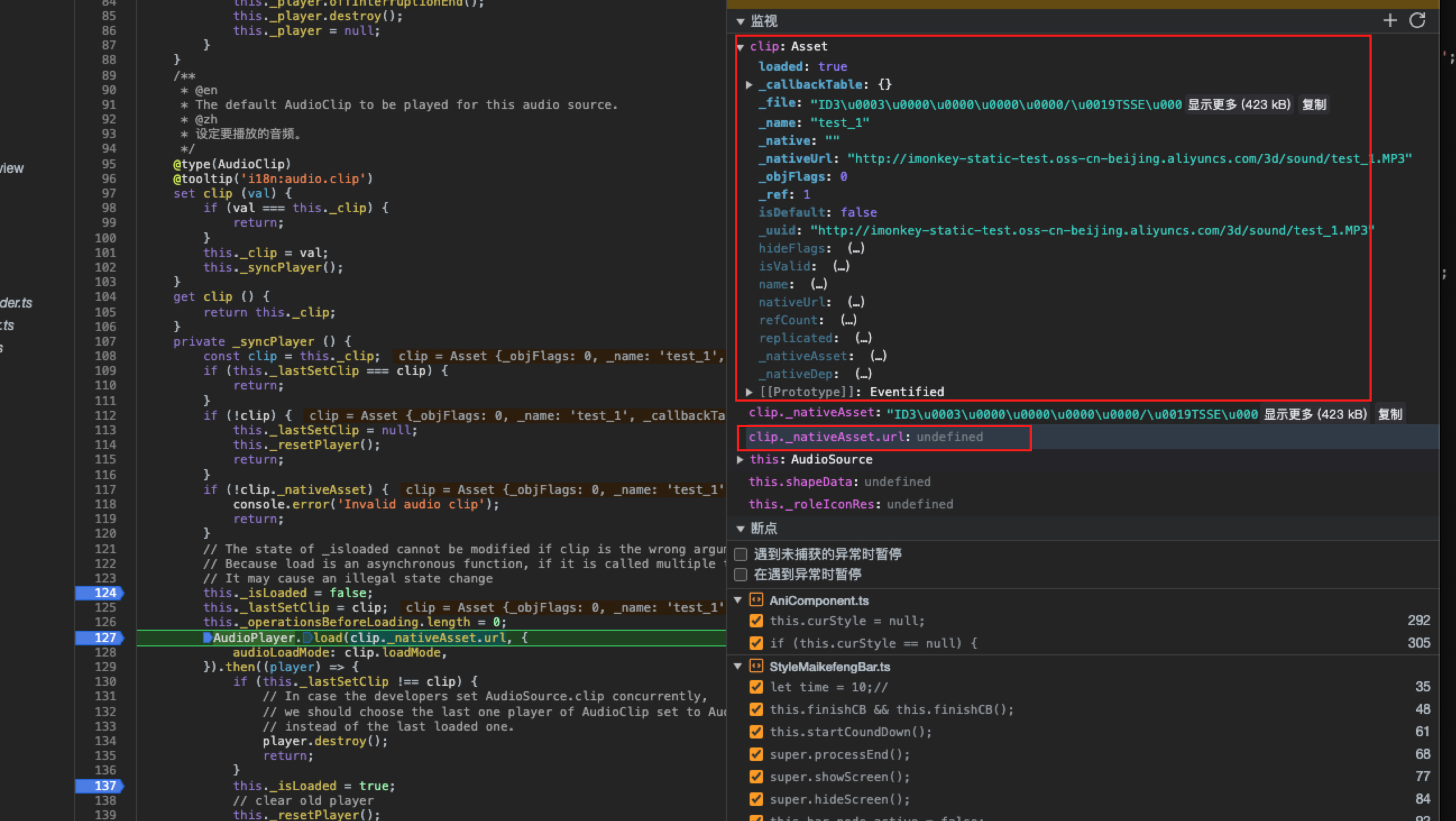1456x821 pixels.
Task: Disable breakpoint 'this.curStyle = null;'
Action: [756, 621]
